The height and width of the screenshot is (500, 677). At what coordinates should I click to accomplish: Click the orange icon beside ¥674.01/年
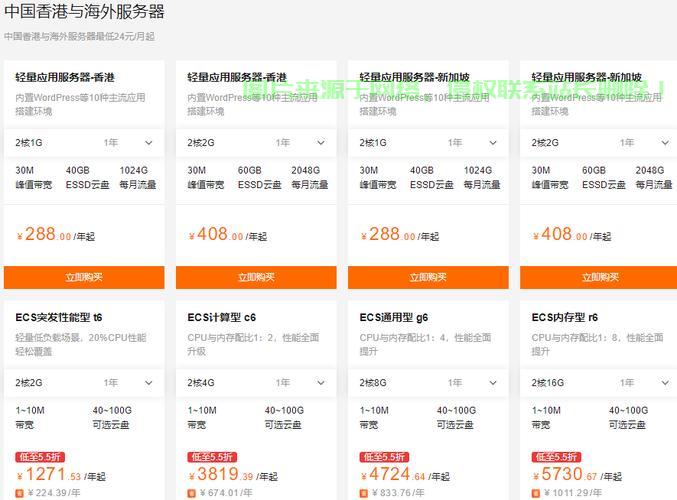192,493
